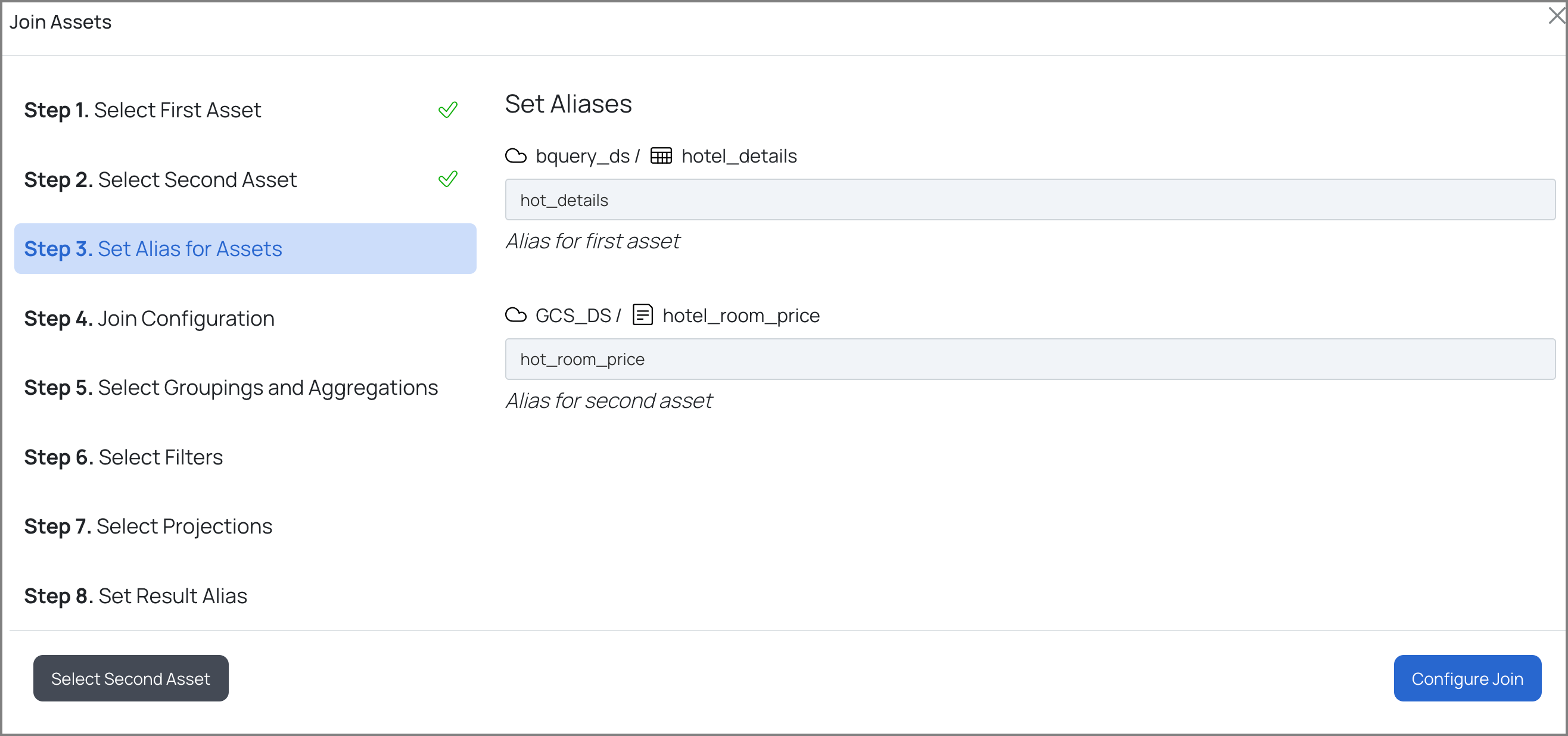Edit the second asset alias field hot_room_price

coord(1030,360)
